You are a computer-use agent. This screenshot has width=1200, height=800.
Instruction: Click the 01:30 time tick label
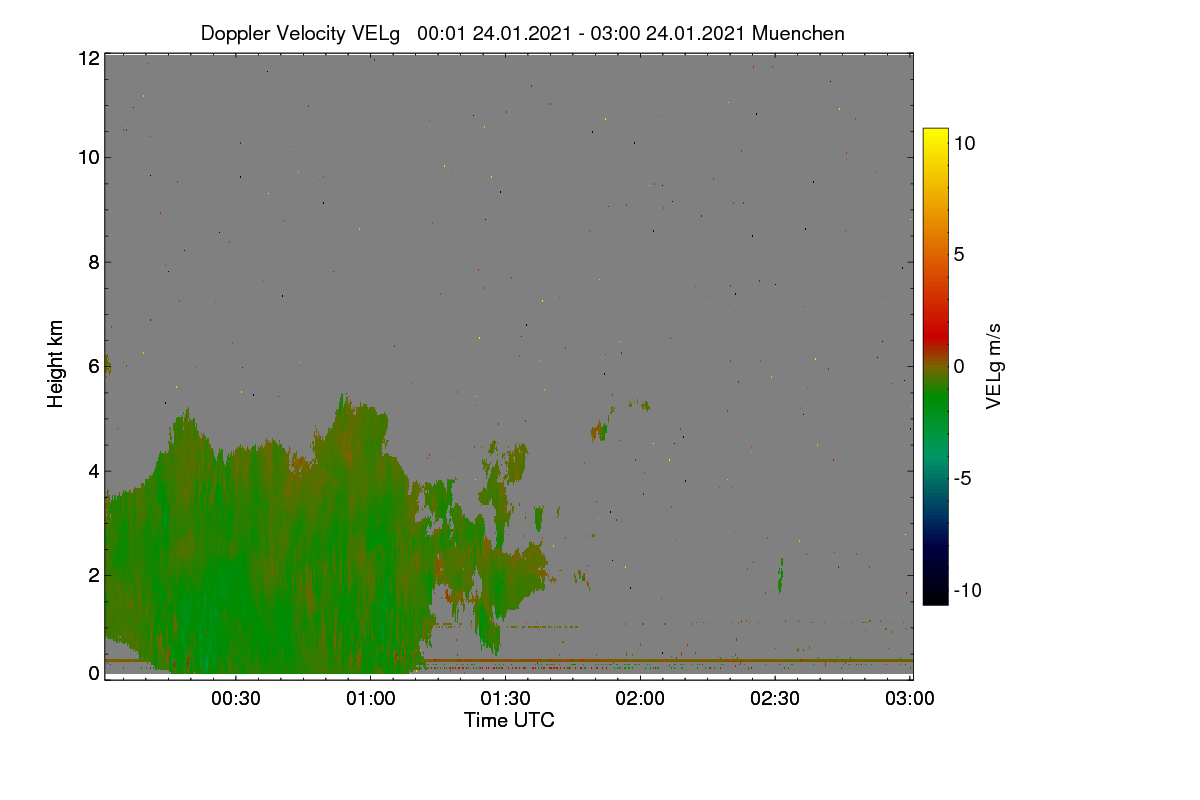(x=506, y=699)
